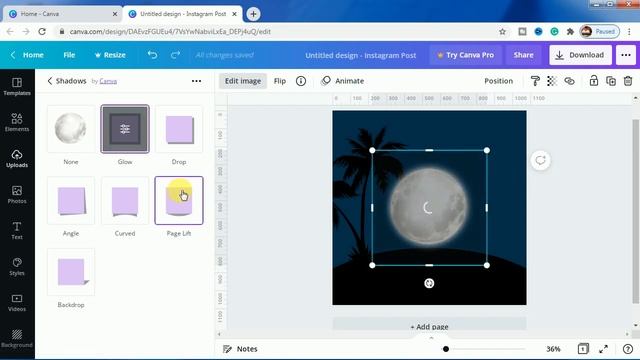Bookmark page with star icon
The height and width of the screenshot is (360, 640).
click(x=502, y=31)
